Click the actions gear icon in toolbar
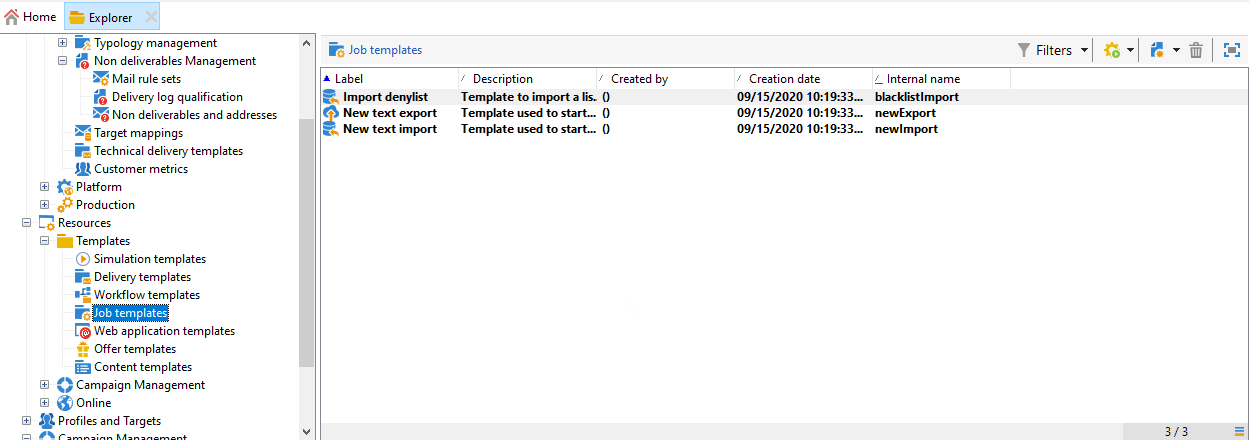1249x440 pixels. pos(1112,50)
